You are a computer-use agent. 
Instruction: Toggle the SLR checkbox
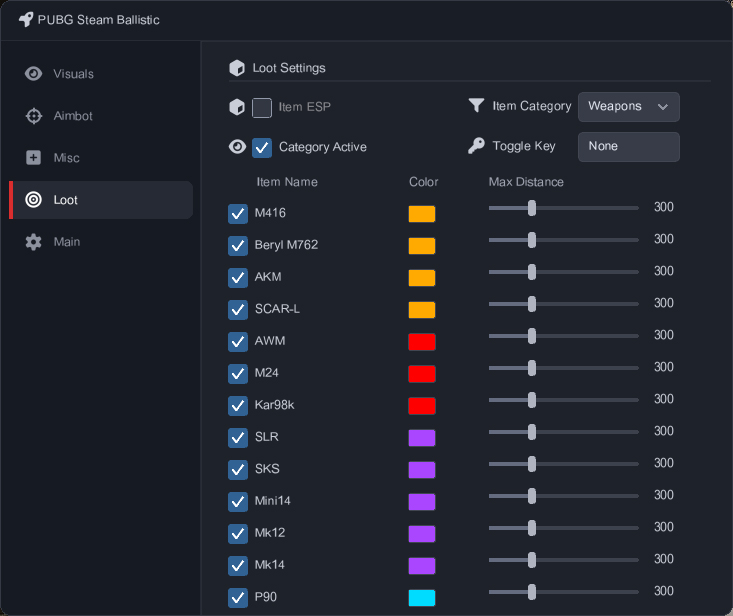(x=238, y=438)
